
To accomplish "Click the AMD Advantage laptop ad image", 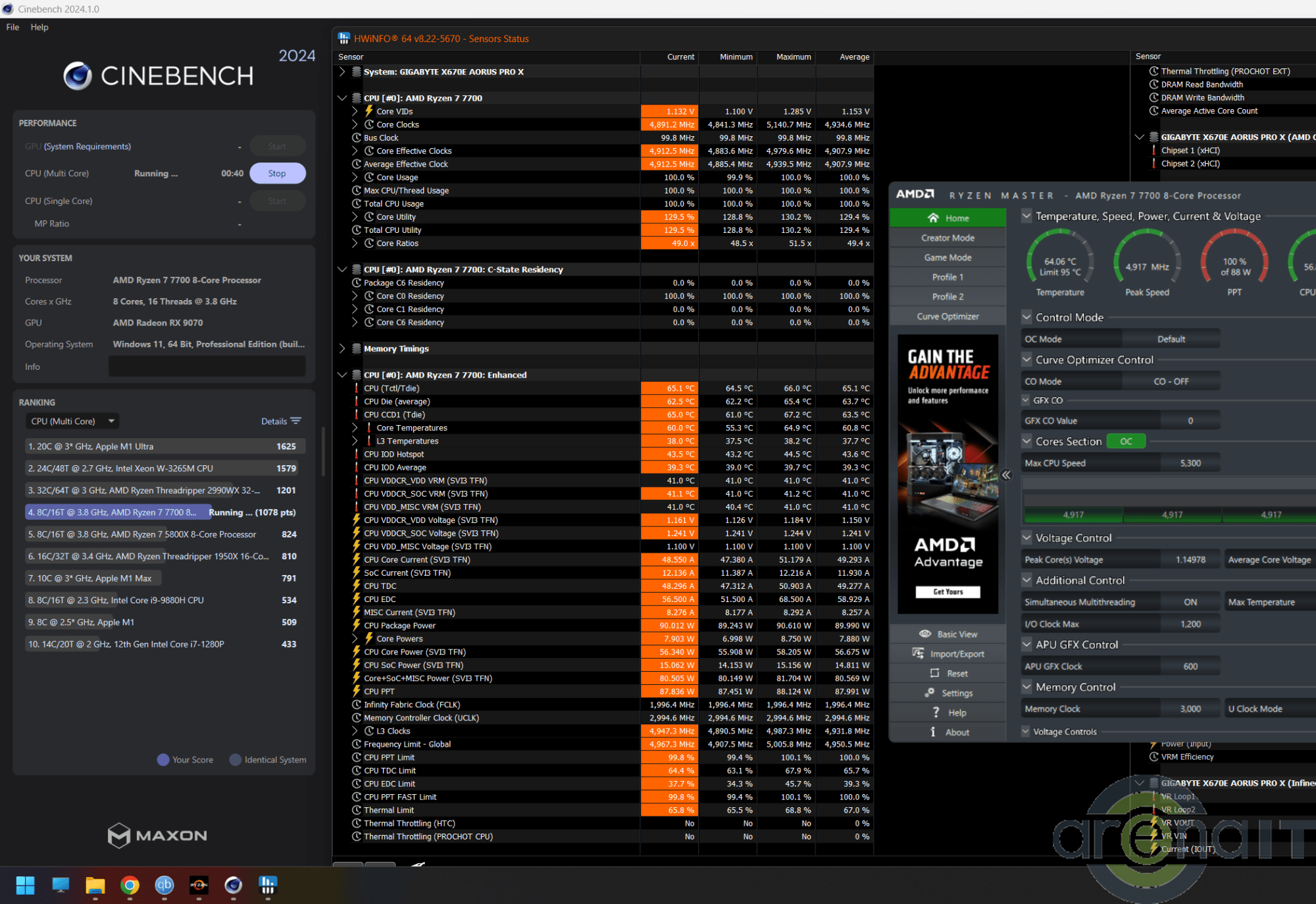I will [948, 474].
